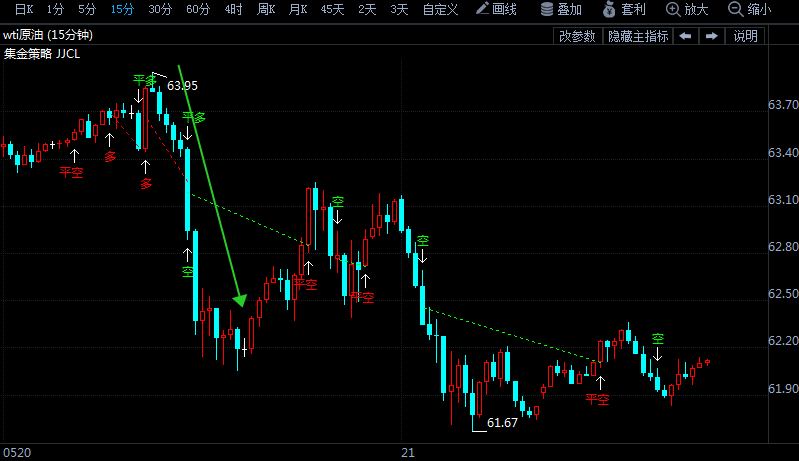Select the 4时 timeframe
This screenshot has width=799, height=461.
tap(233, 9)
